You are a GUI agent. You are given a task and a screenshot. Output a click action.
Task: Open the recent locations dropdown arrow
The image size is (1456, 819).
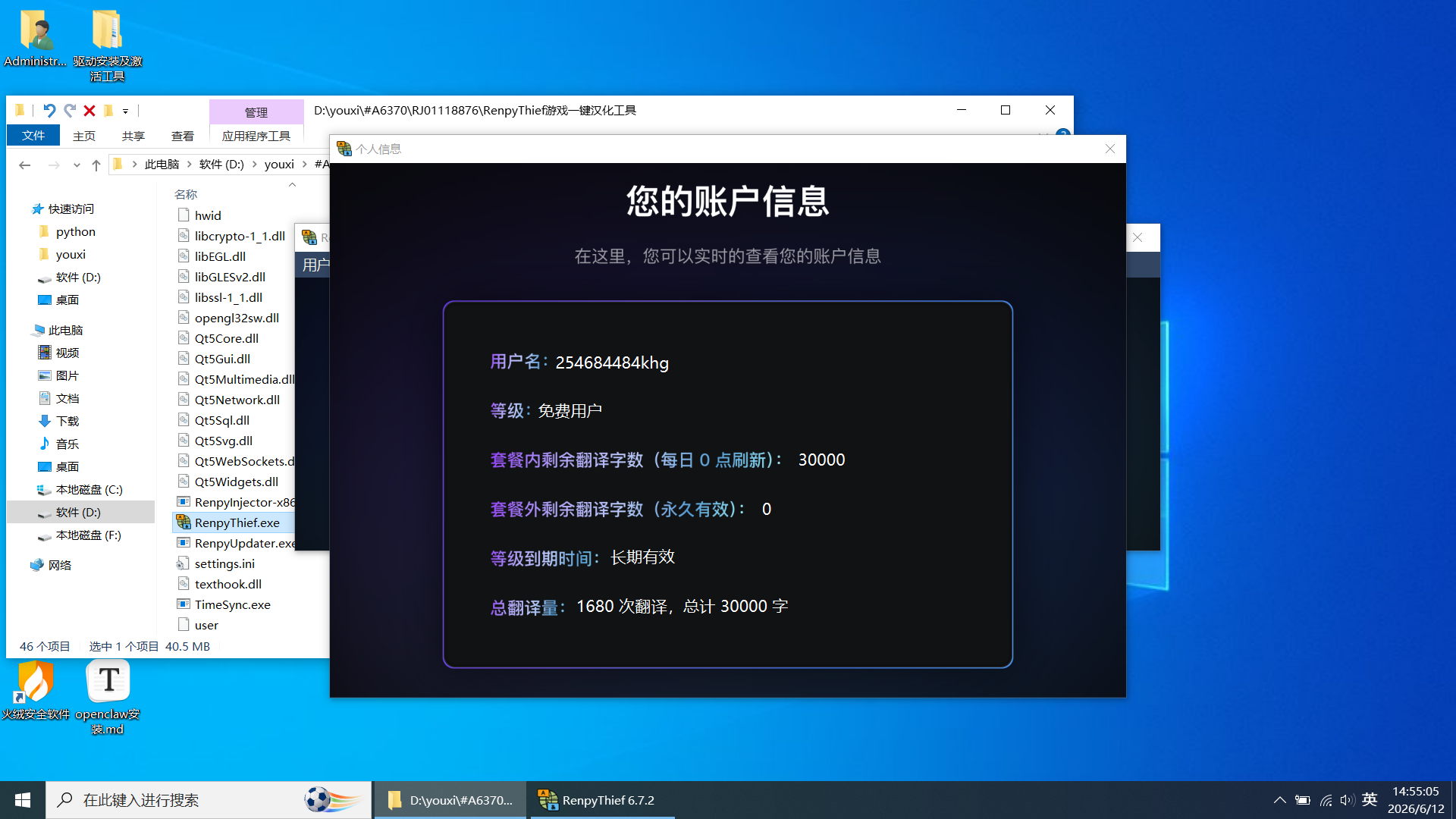click(77, 165)
